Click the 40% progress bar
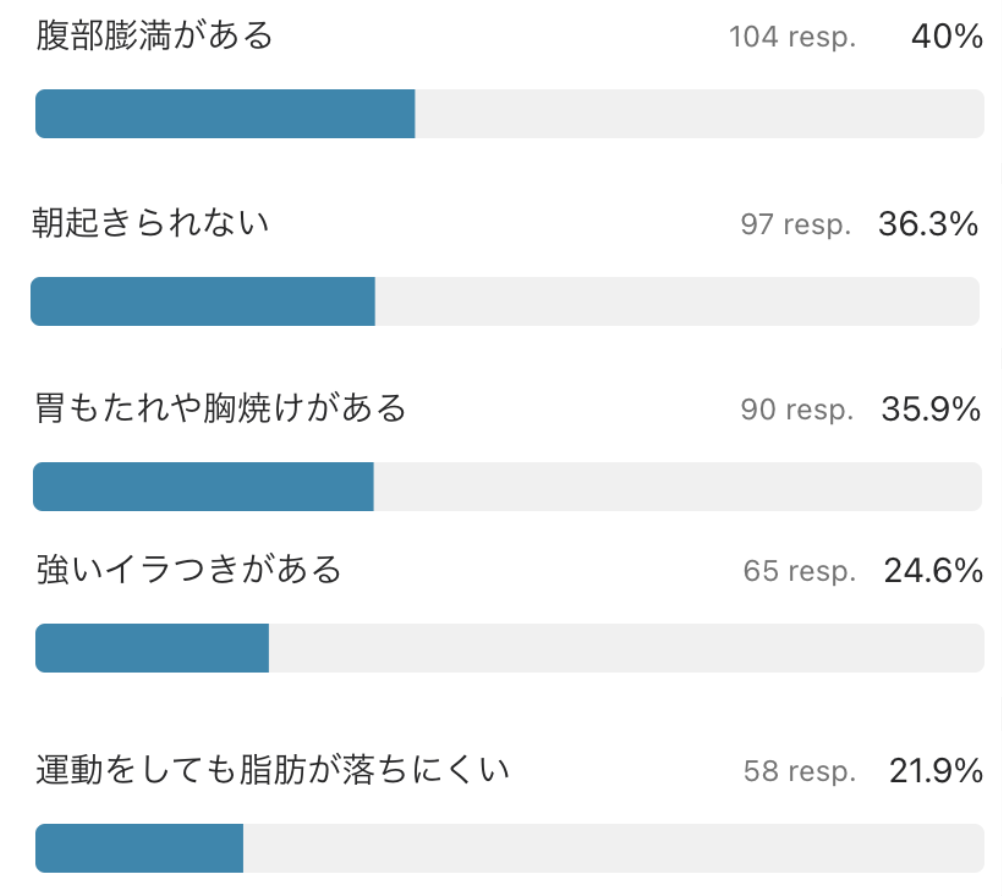 [509, 114]
